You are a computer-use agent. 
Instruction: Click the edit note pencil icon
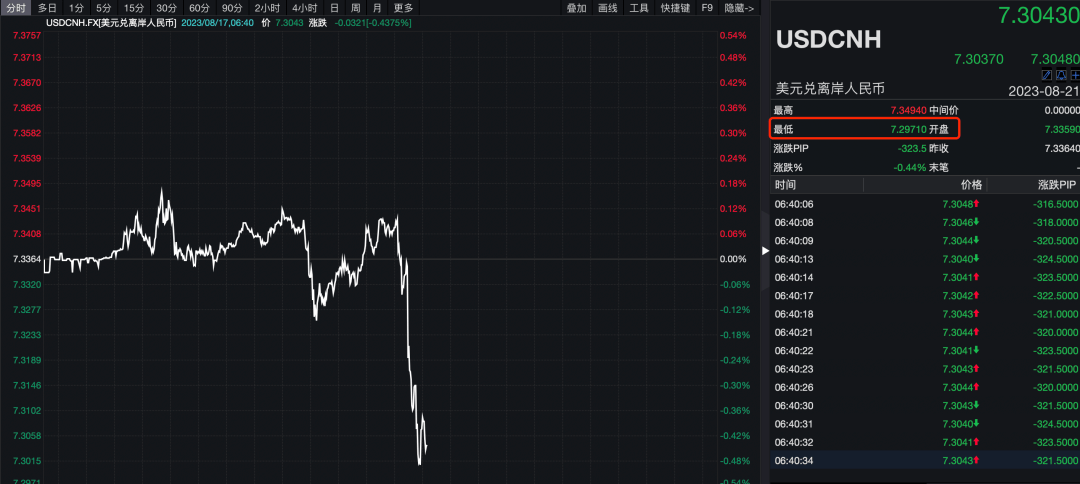coord(1046,74)
